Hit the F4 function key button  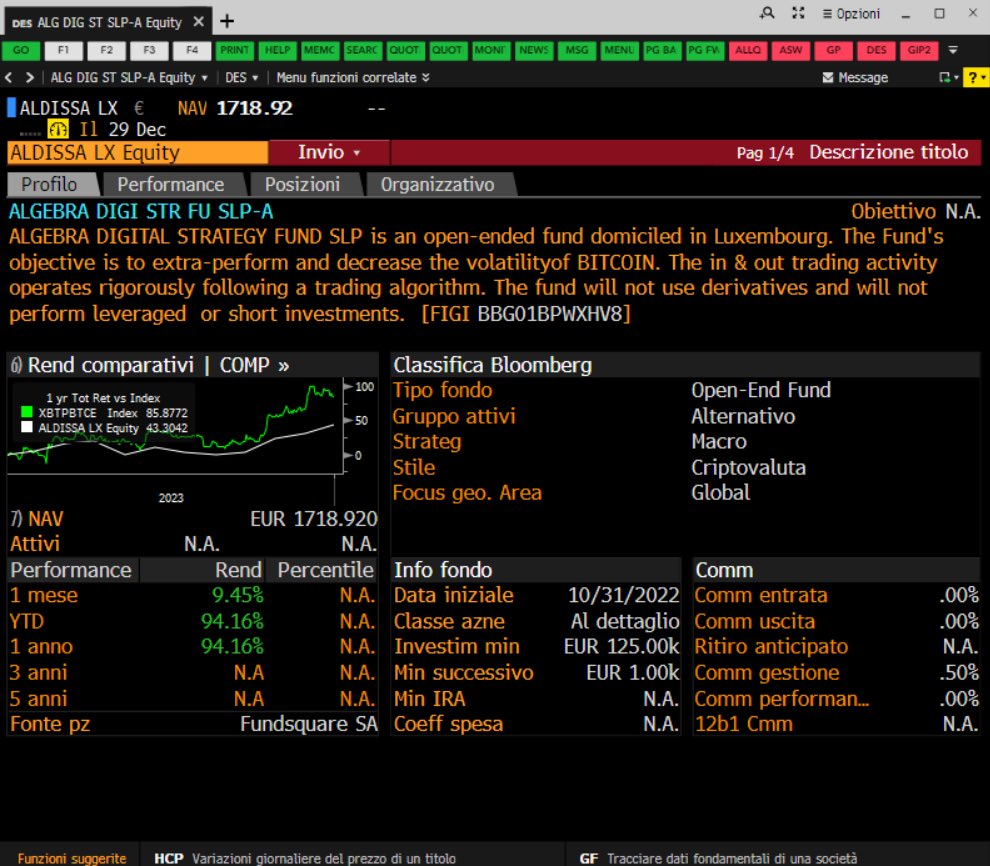pyautogui.click(x=192, y=50)
